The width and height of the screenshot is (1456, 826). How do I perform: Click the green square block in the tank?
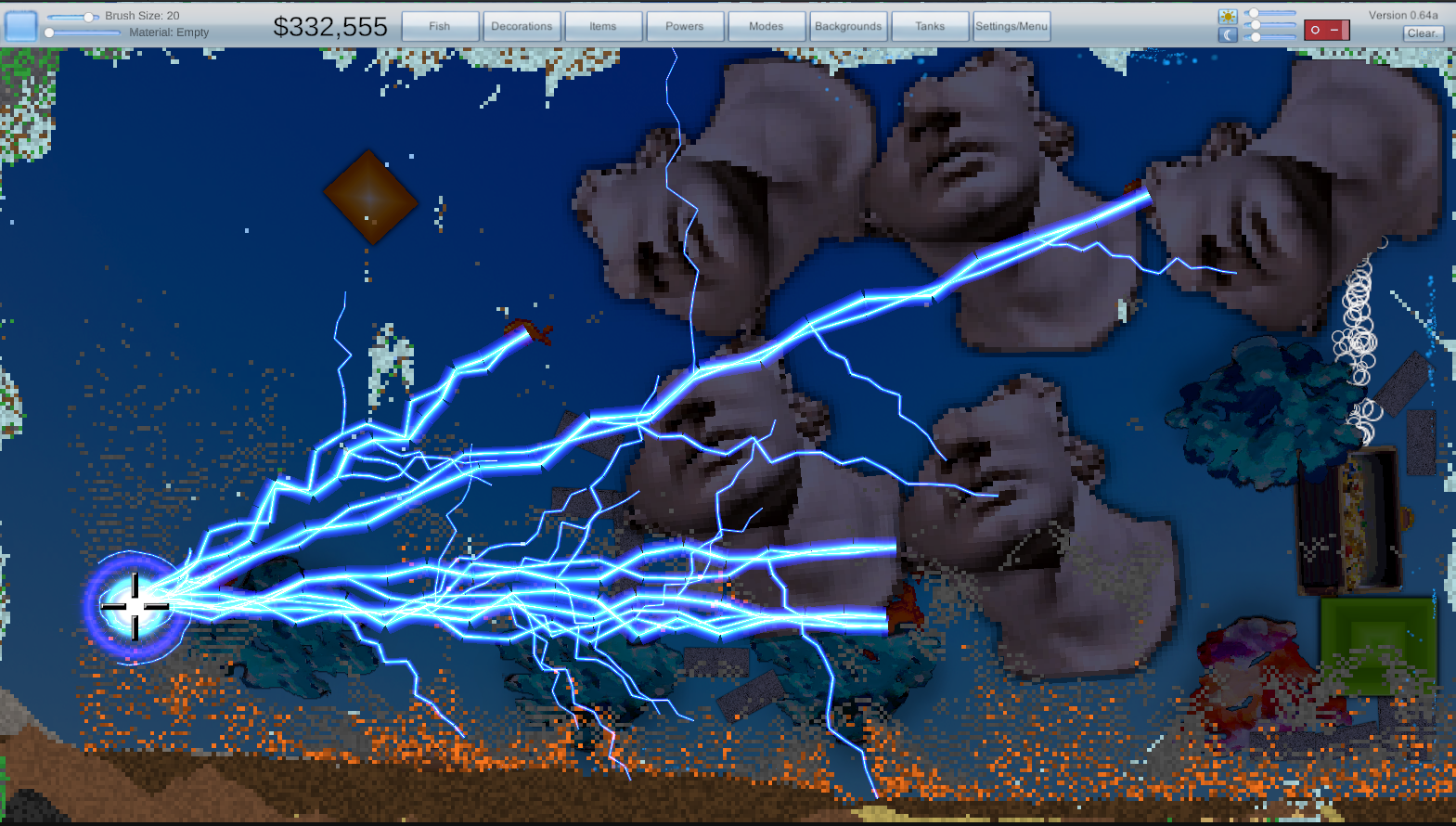coord(1378,646)
